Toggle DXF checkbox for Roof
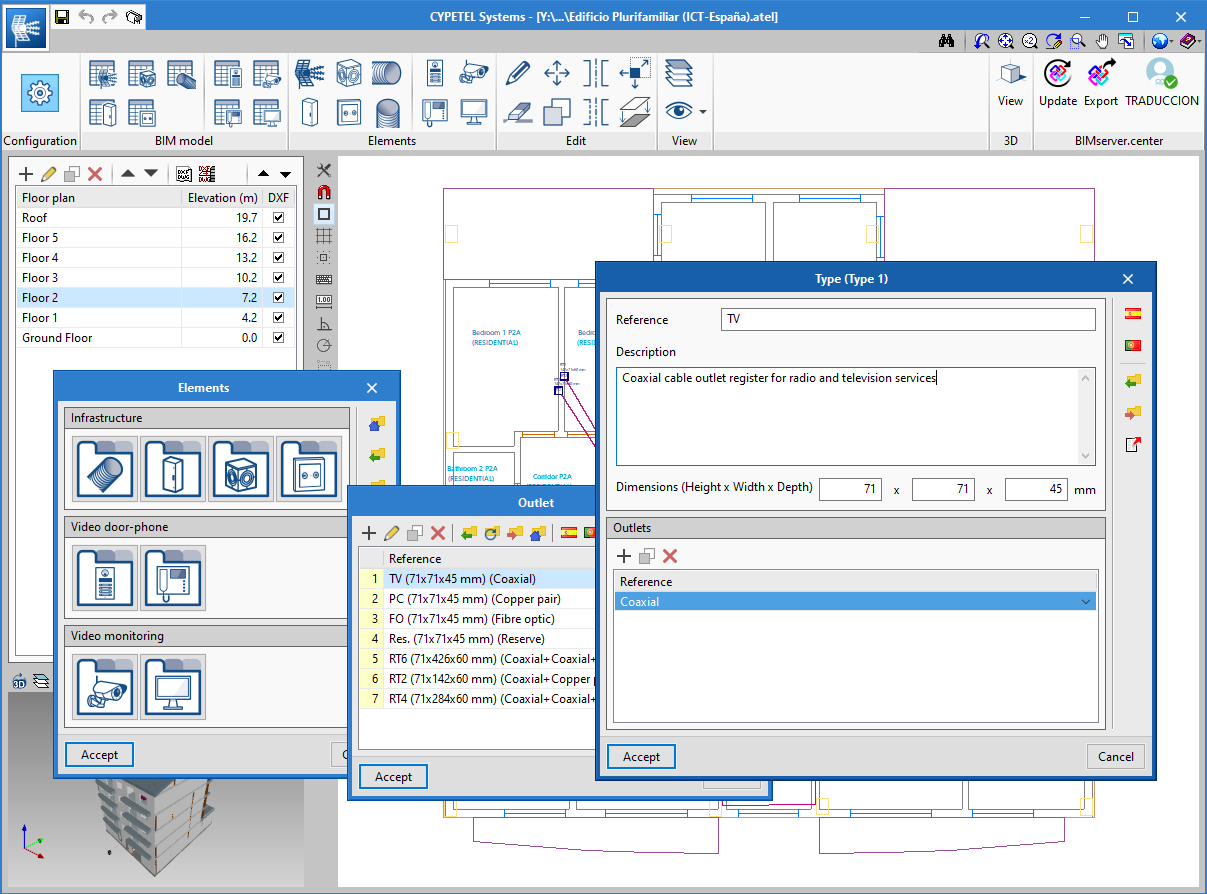The width and height of the screenshot is (1207, 894). (x=278, y=218)
